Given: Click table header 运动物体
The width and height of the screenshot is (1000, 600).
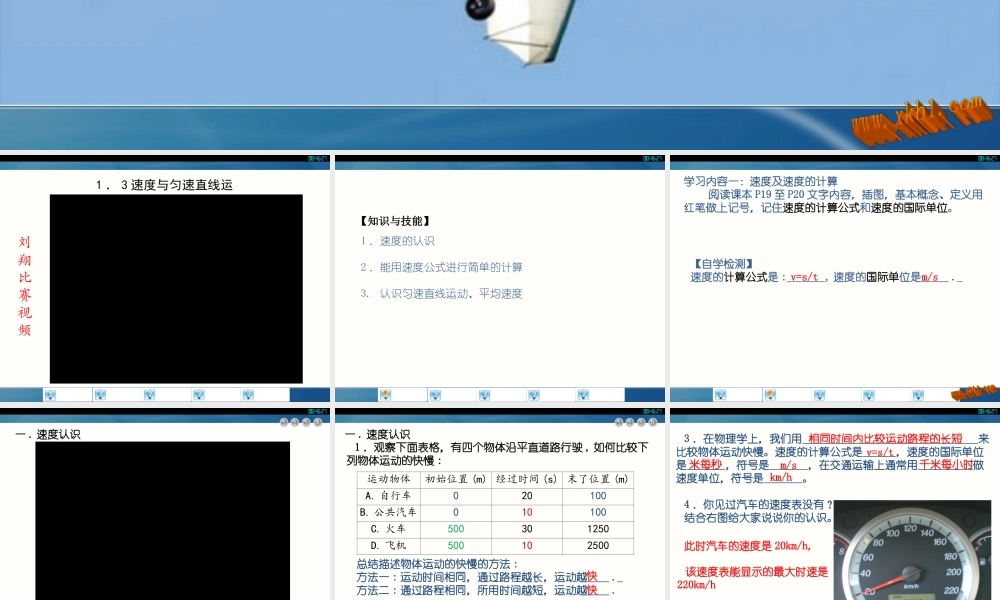Looking at the screenshot, I should [388, 479].
